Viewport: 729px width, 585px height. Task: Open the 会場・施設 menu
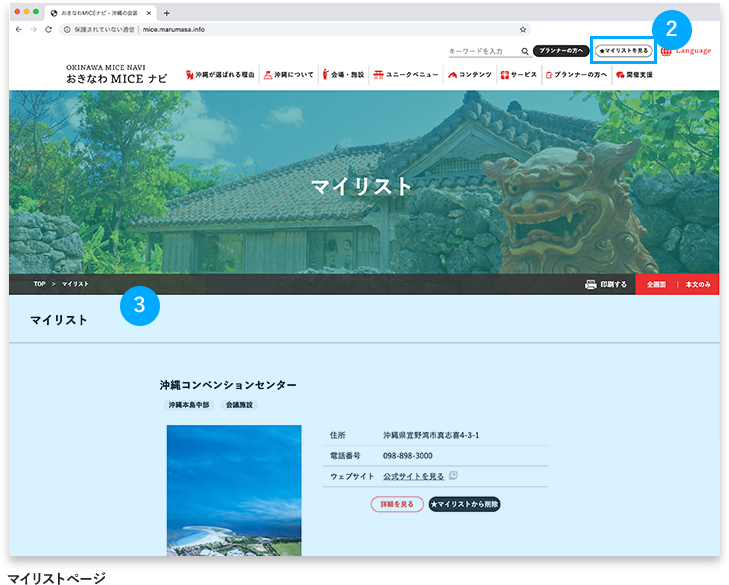344,74
